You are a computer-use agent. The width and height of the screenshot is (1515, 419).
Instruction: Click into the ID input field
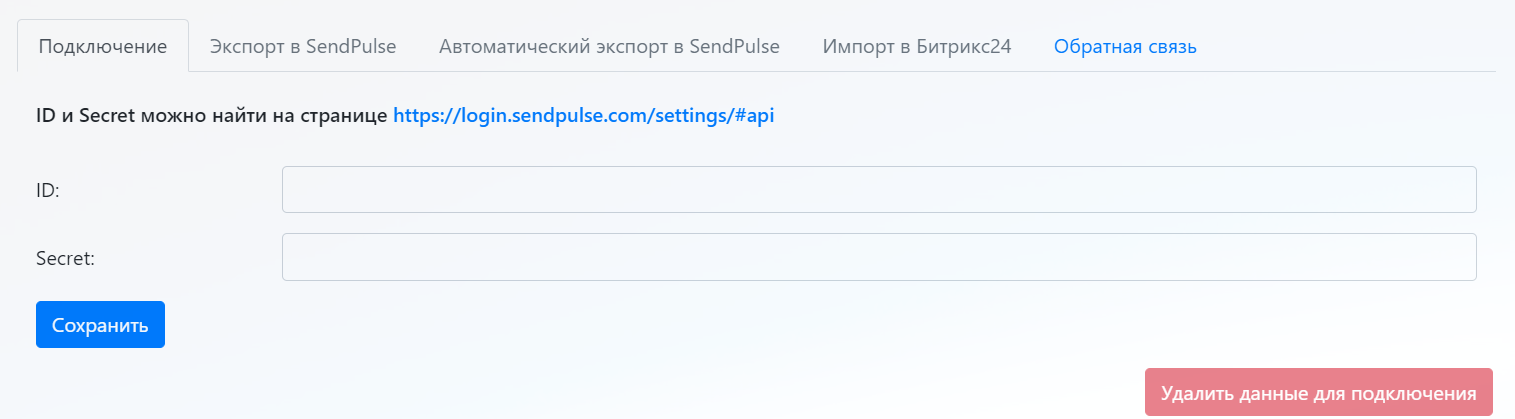pyautogui.click(x=879, y=190)
